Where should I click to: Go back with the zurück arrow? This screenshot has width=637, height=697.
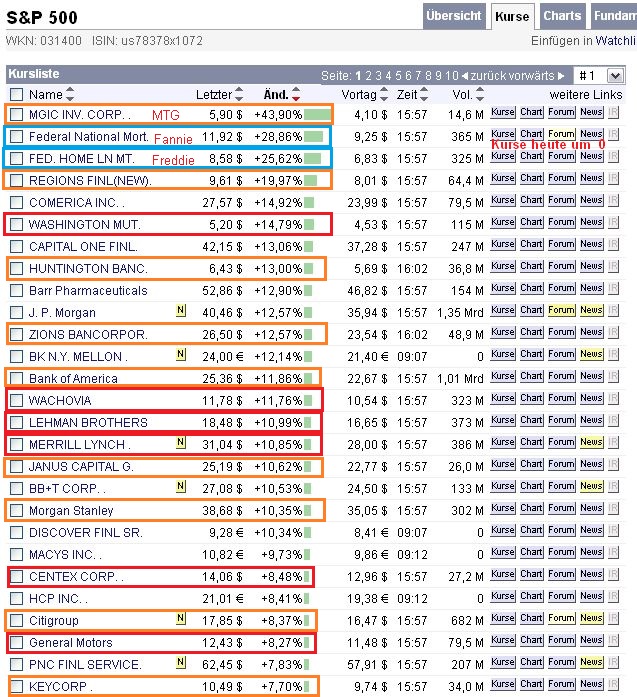pos(465,76)
